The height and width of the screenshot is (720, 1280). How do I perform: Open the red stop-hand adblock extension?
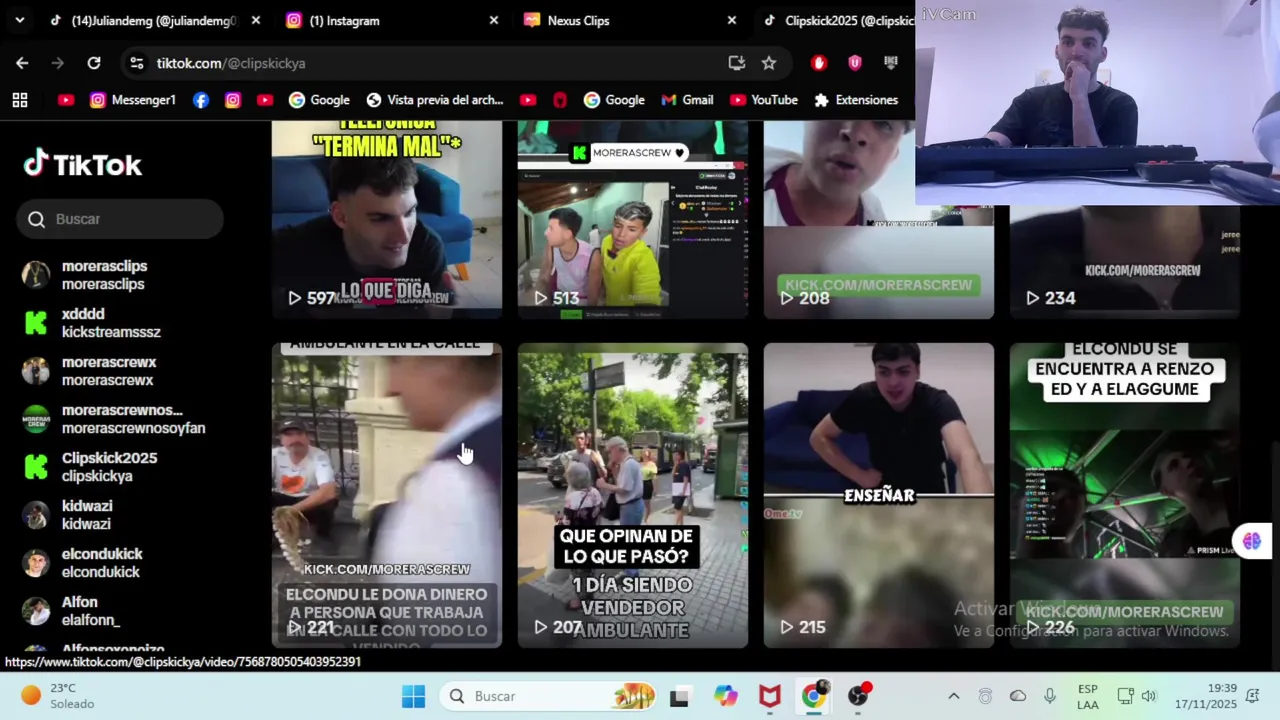click(819, 63)
